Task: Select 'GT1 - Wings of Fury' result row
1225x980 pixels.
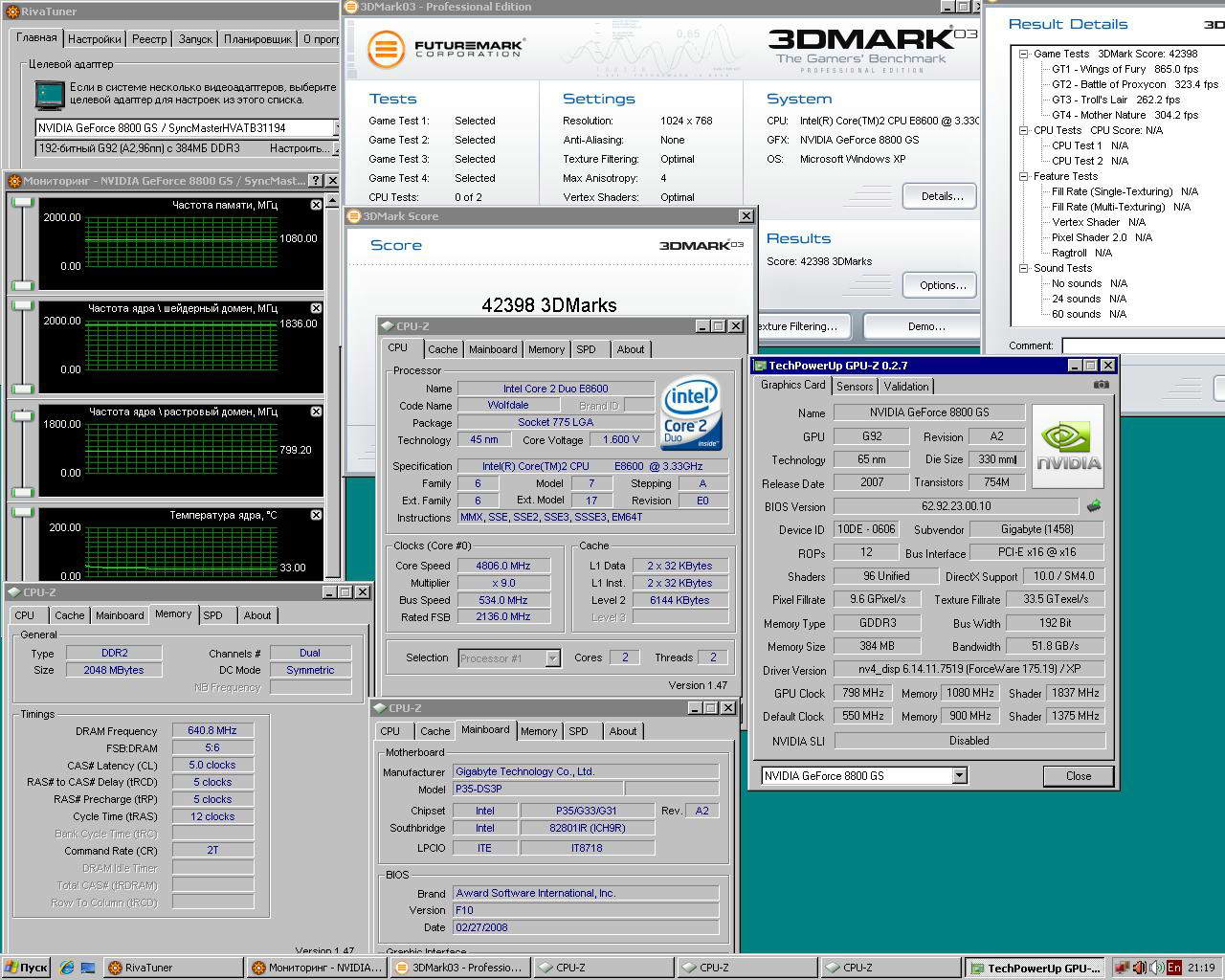Action: 1125,69
